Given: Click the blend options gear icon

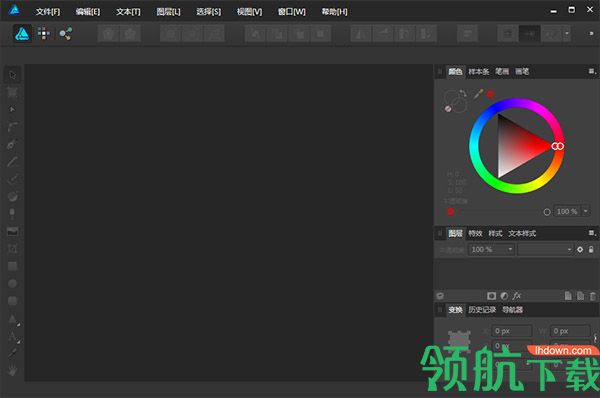Looking at the screenshot, I should point(580,250).
